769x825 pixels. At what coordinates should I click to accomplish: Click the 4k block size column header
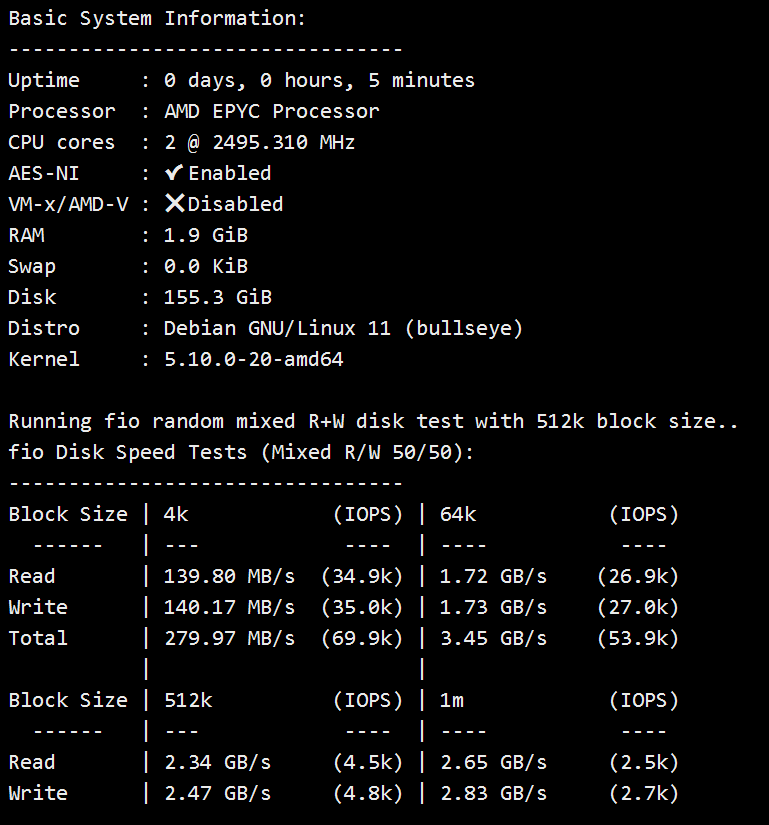(176, 515)
